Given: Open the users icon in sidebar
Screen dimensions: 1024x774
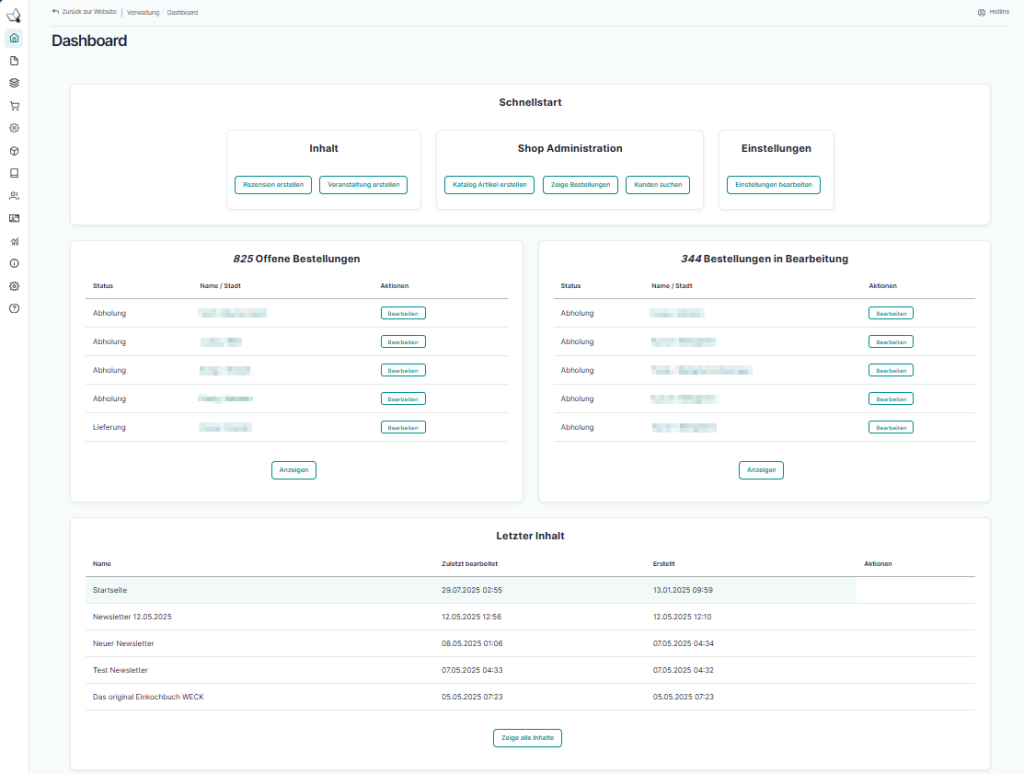Looking at the screenshot, I should 14,196.
